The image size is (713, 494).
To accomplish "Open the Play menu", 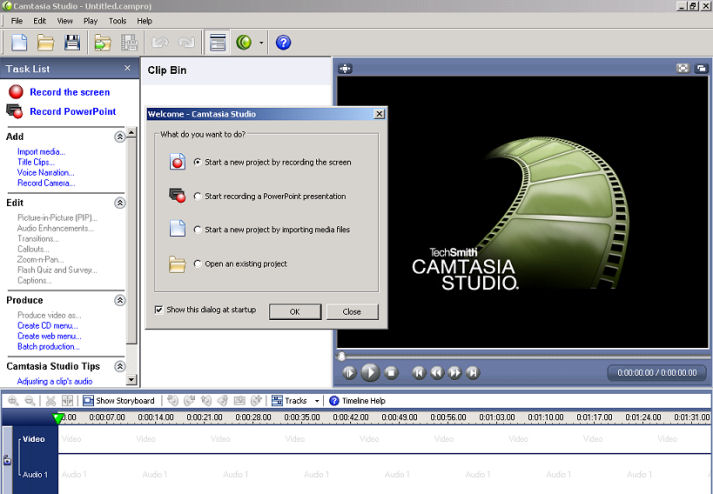I will (91, 20).
